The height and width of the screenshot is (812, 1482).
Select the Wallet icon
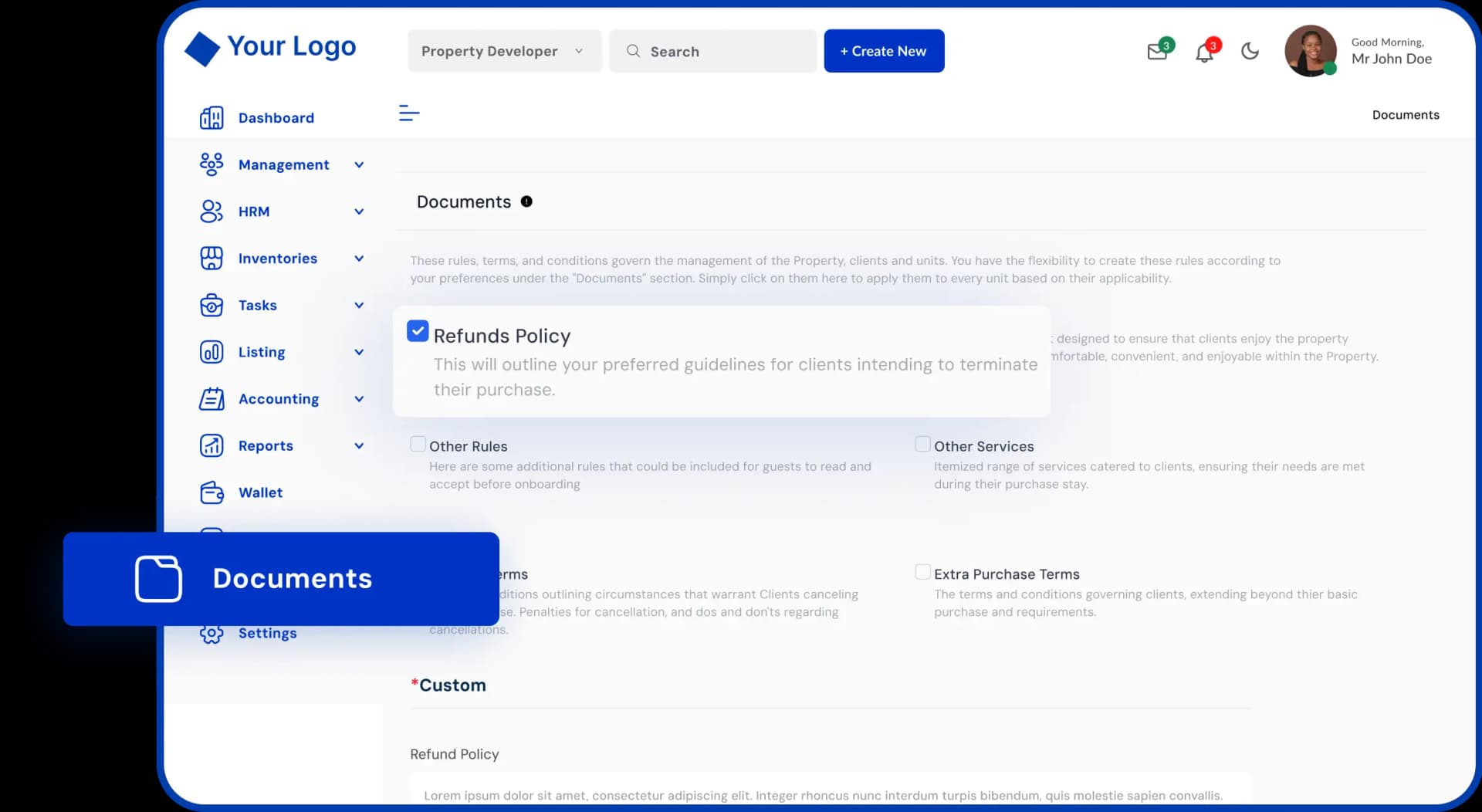tap(211, 492)
